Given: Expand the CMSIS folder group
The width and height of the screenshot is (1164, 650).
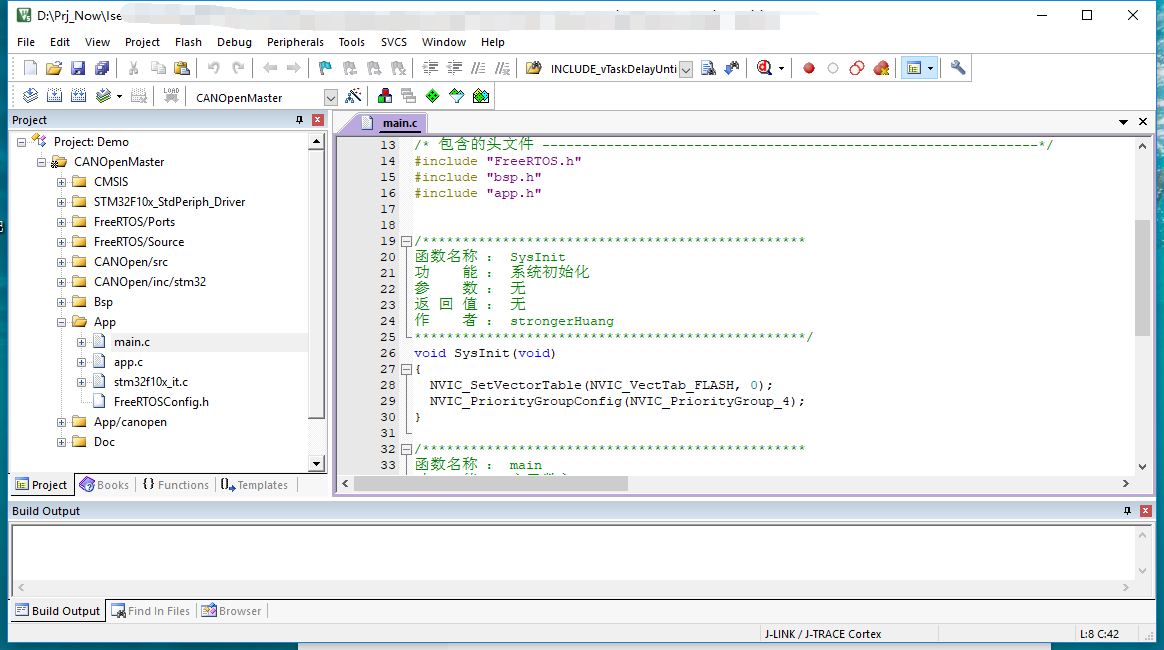Looking at the screenshot, I should pos(62,182).
